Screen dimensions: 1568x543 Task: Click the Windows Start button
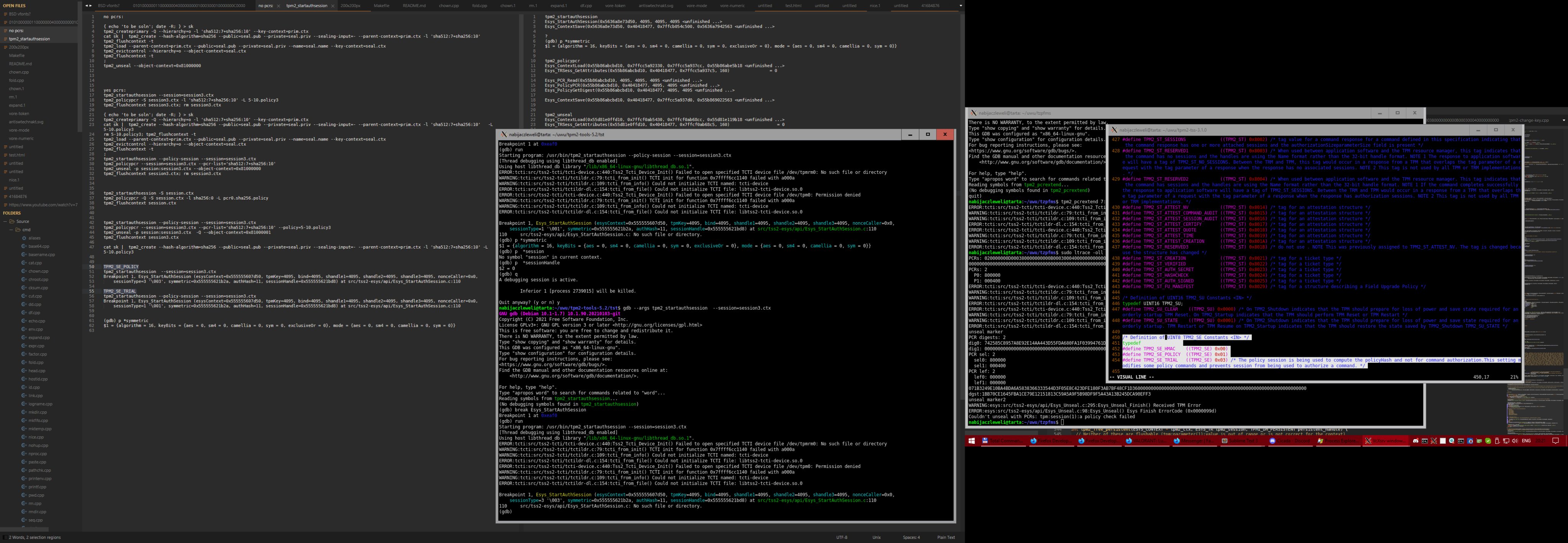pos(972,441)
